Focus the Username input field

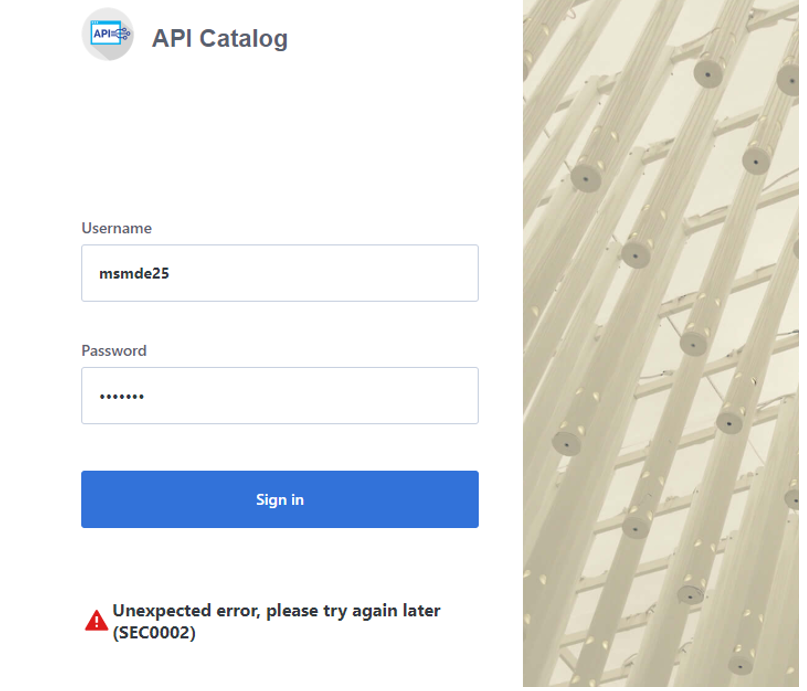tap(280, 273)
